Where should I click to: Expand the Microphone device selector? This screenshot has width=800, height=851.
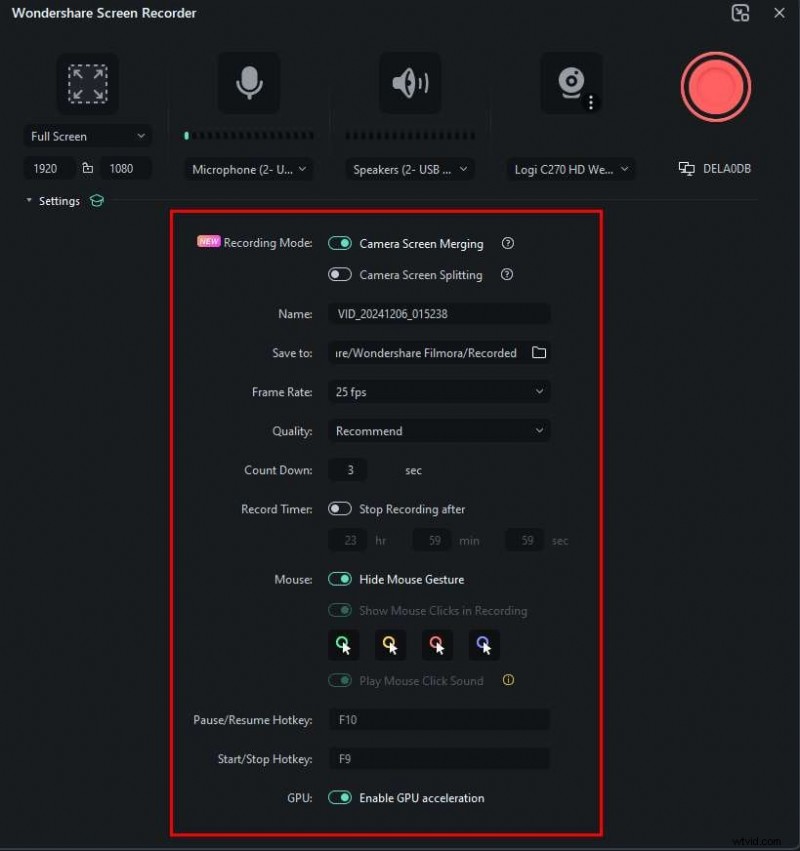[x=247, y=169]
